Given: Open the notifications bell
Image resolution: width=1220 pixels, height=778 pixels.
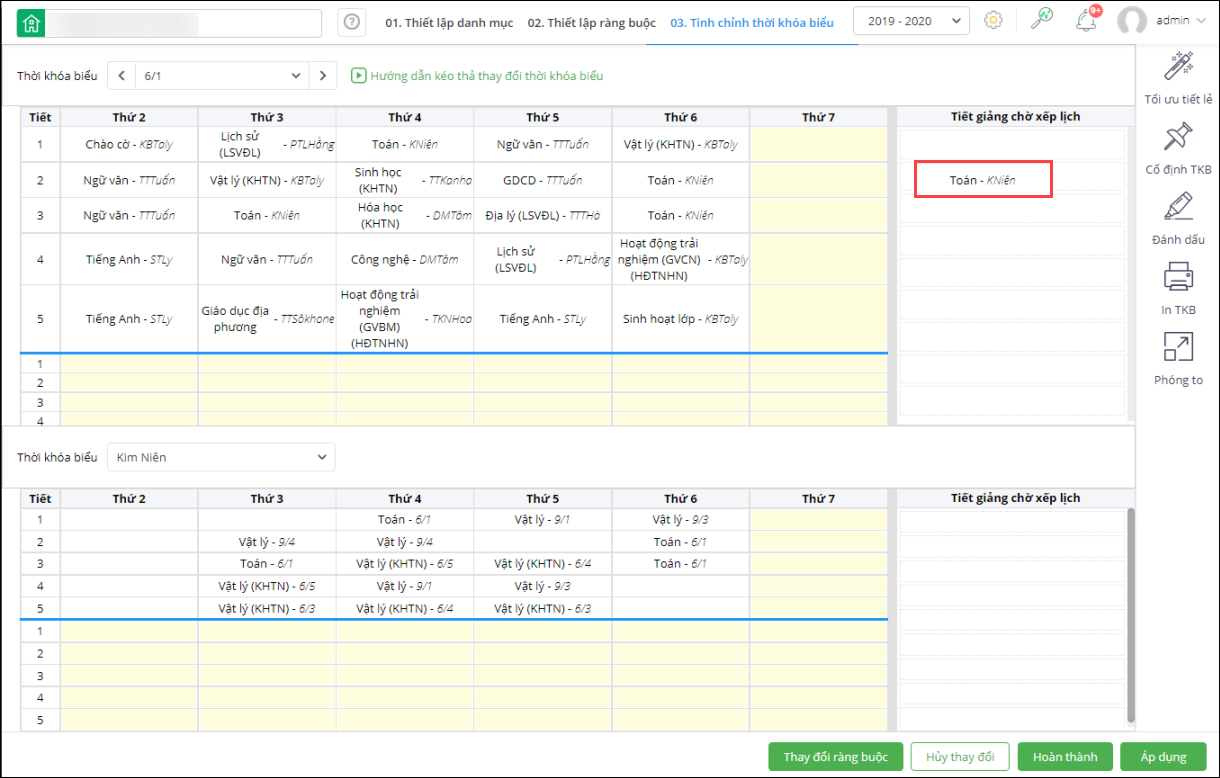Looking at the screenshot, I should pos(1086,21).
